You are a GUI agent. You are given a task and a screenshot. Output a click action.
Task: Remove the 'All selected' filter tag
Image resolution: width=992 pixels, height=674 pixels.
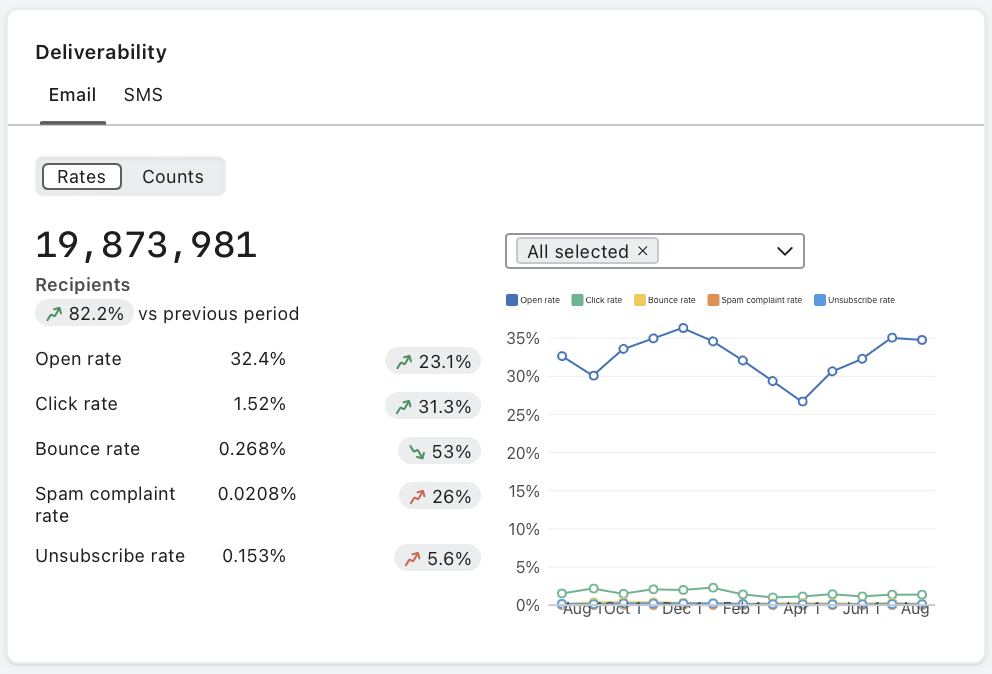tap(643, 251)
